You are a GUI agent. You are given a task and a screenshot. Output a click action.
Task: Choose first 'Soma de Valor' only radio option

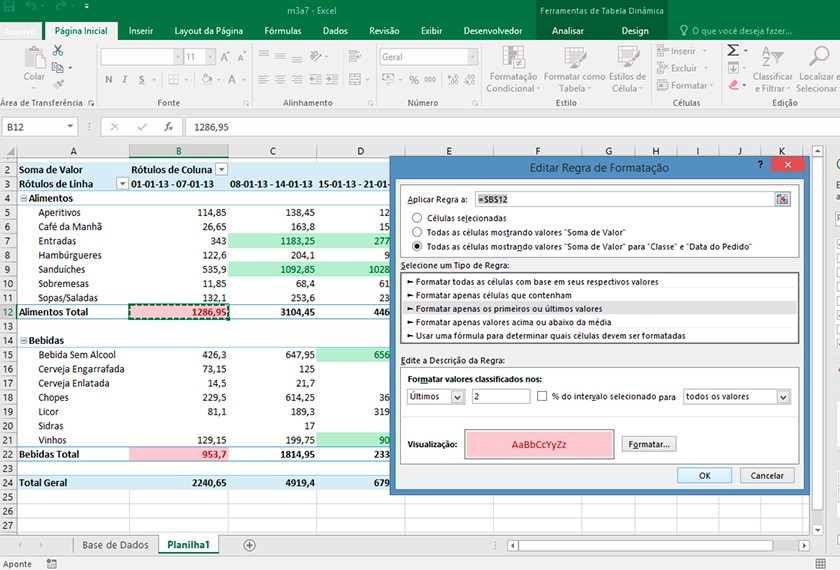417,232
